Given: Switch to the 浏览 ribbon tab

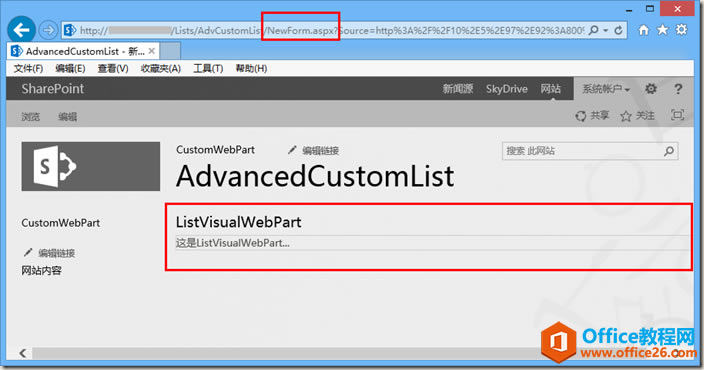Looking at the screenshot, I should click(31, 117).
